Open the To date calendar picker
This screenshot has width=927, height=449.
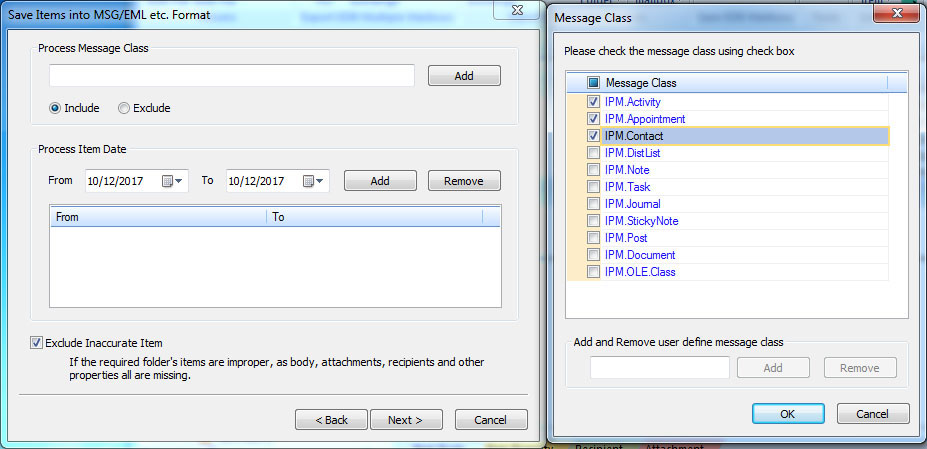tap(314, 181)
